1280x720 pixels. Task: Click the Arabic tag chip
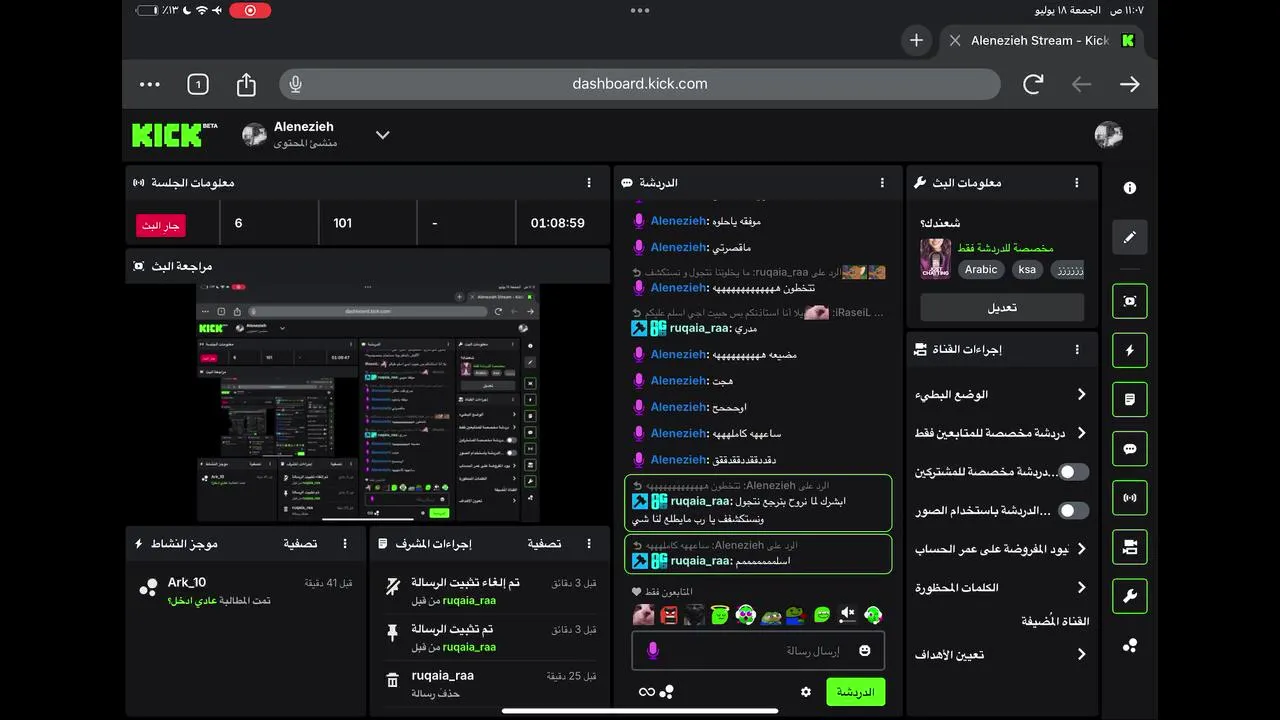pyautogui.click(x=981, y=269)
